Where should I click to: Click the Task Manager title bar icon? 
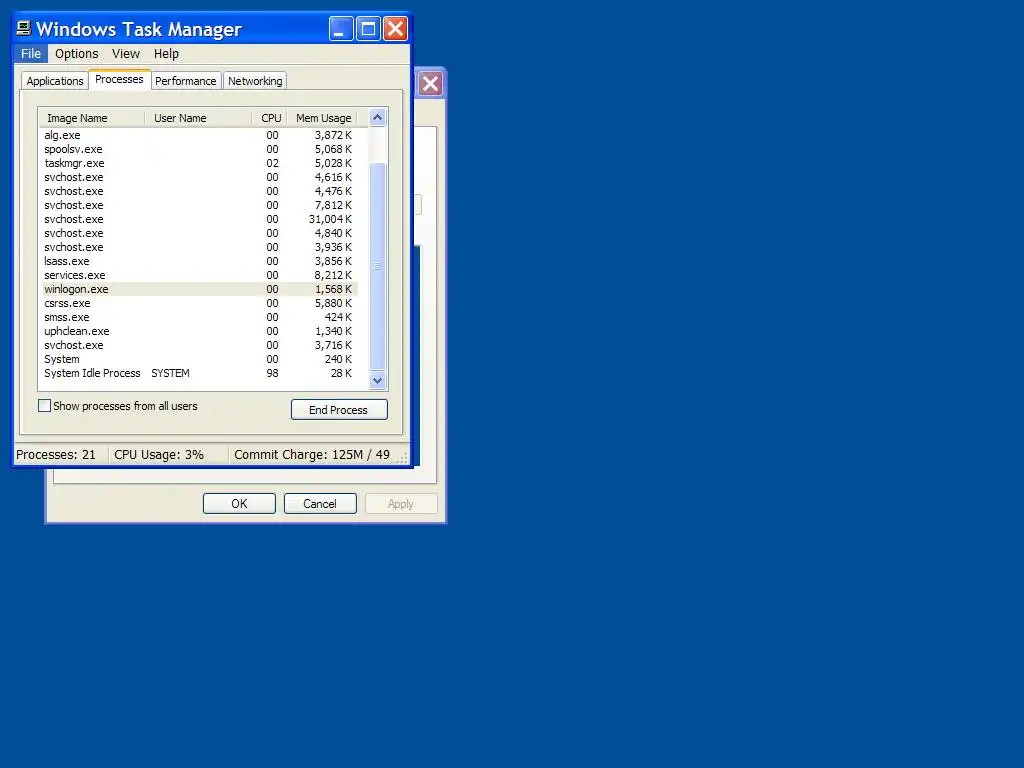coord(24,28)
